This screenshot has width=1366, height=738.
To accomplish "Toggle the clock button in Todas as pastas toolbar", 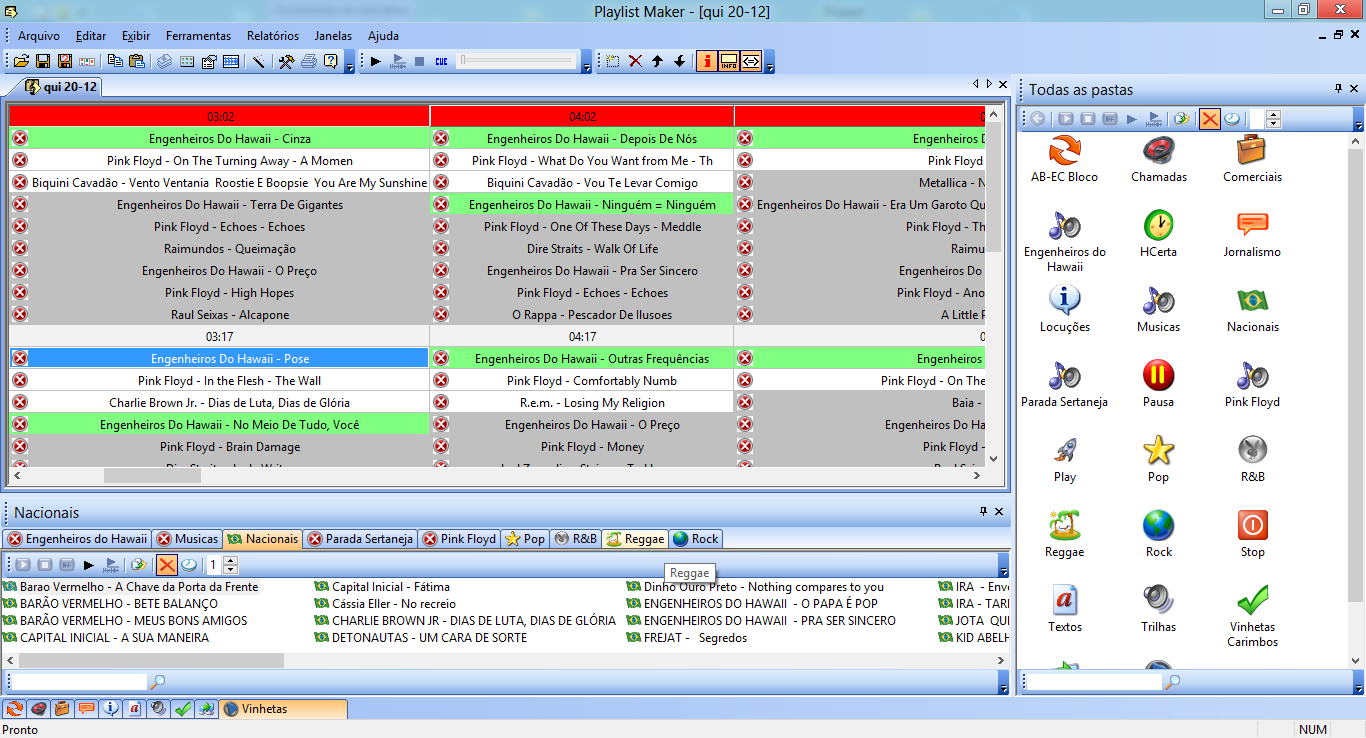I will (1232, 119).
